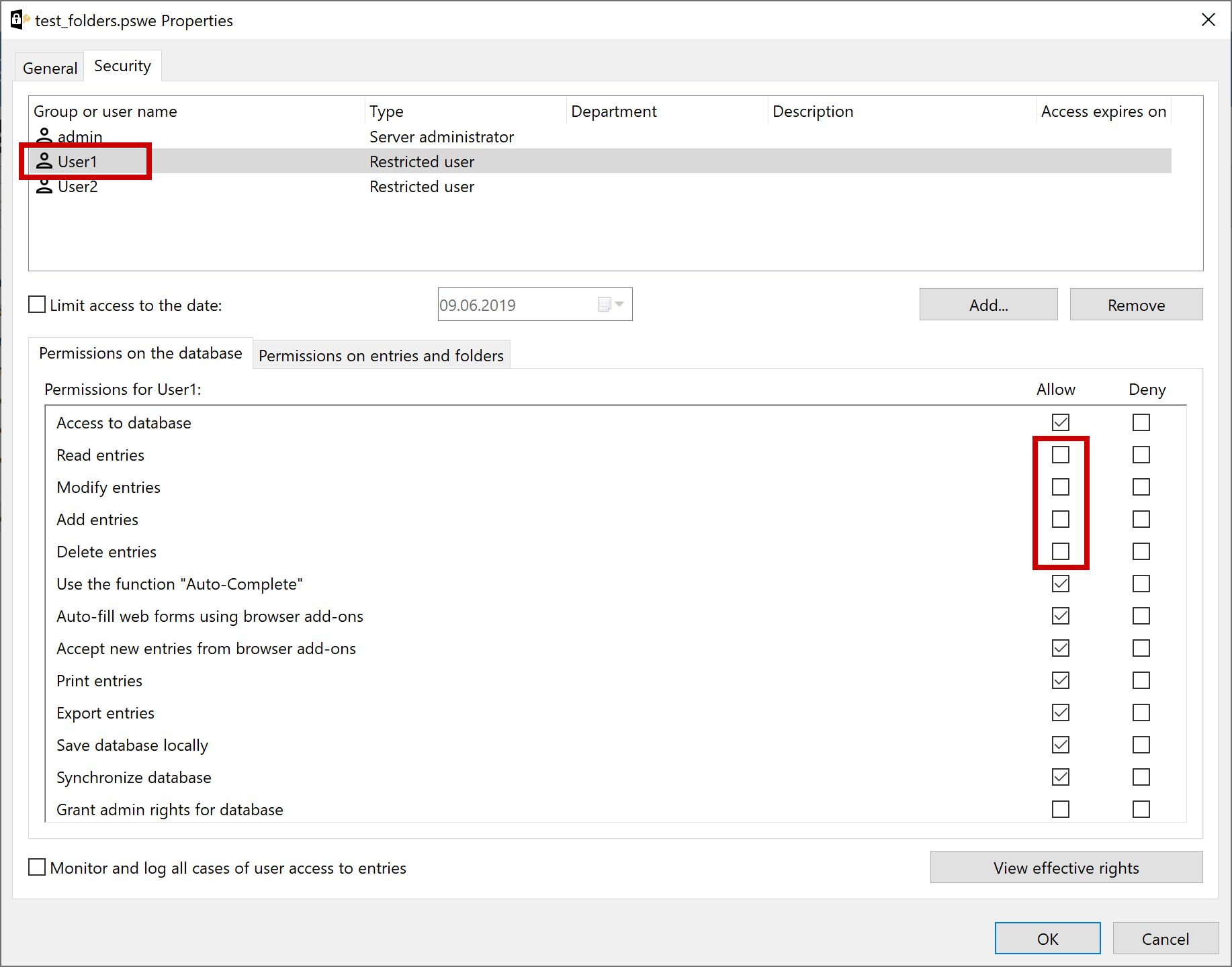The image size is (1232, 967).
Task: Click User2's 'Restricted user' type cell
Action: 422,186
